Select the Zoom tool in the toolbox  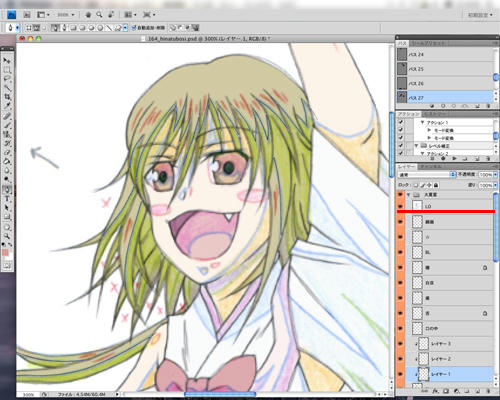pos(7,236)
